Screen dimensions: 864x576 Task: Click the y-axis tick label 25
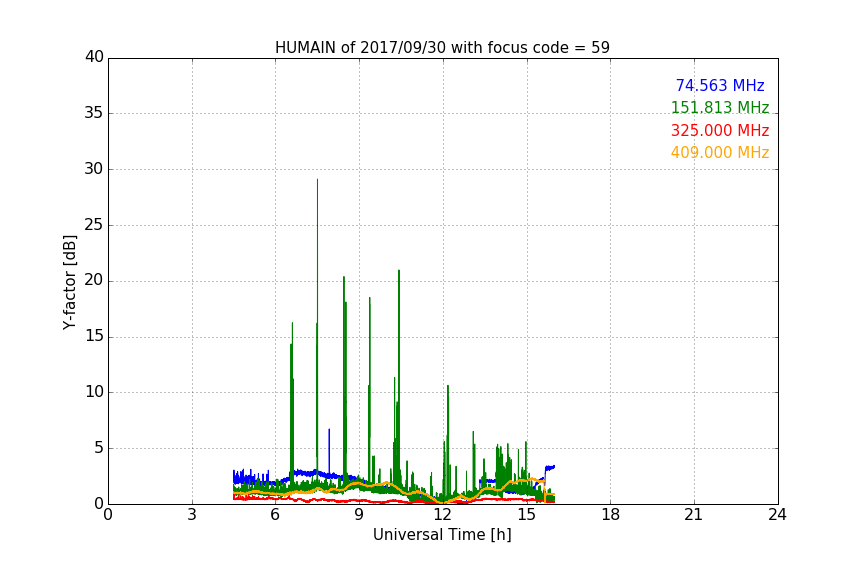click(x=94, y=225)
